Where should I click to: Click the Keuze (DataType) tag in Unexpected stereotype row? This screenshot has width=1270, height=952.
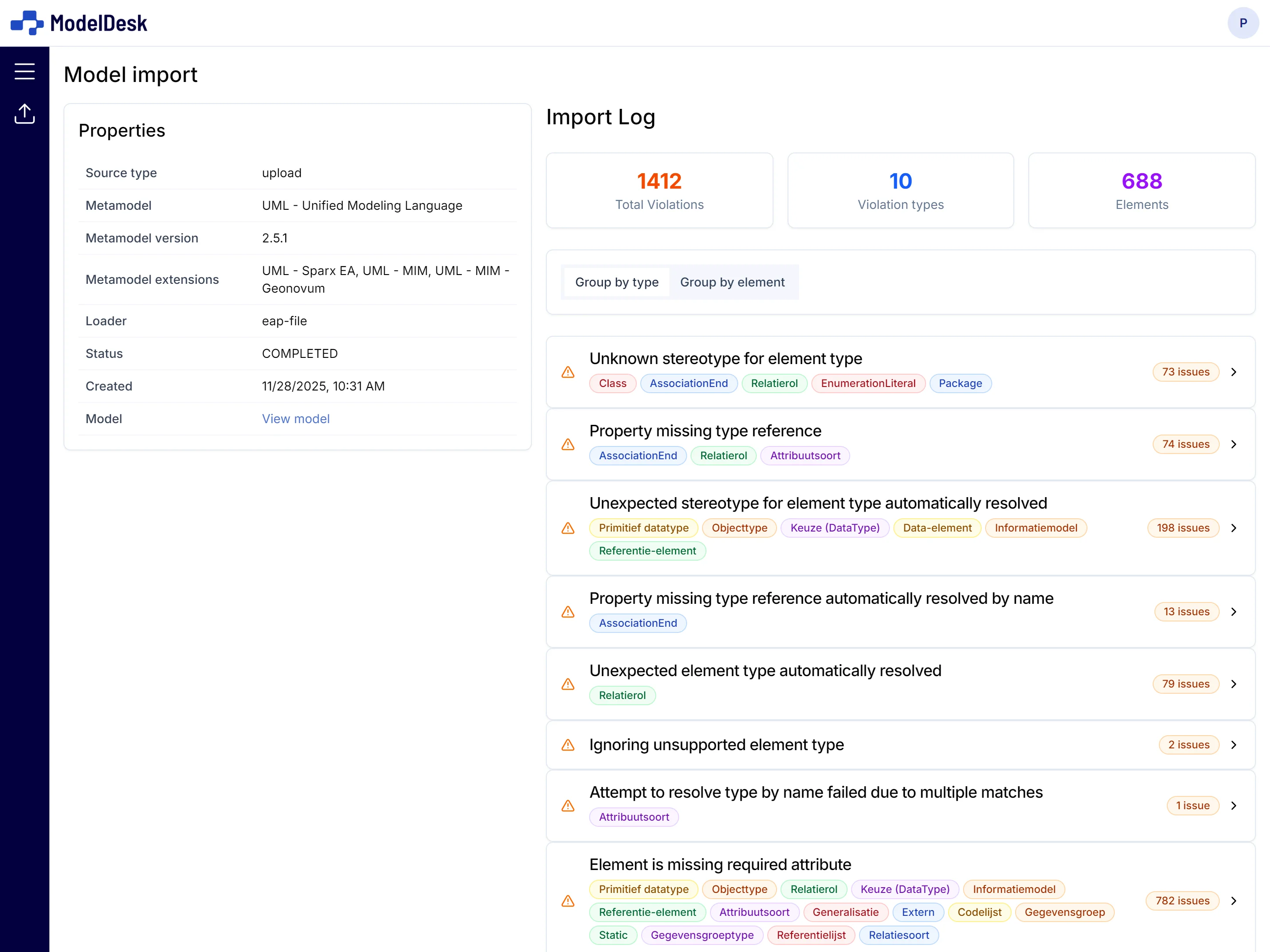click(834, 528)
